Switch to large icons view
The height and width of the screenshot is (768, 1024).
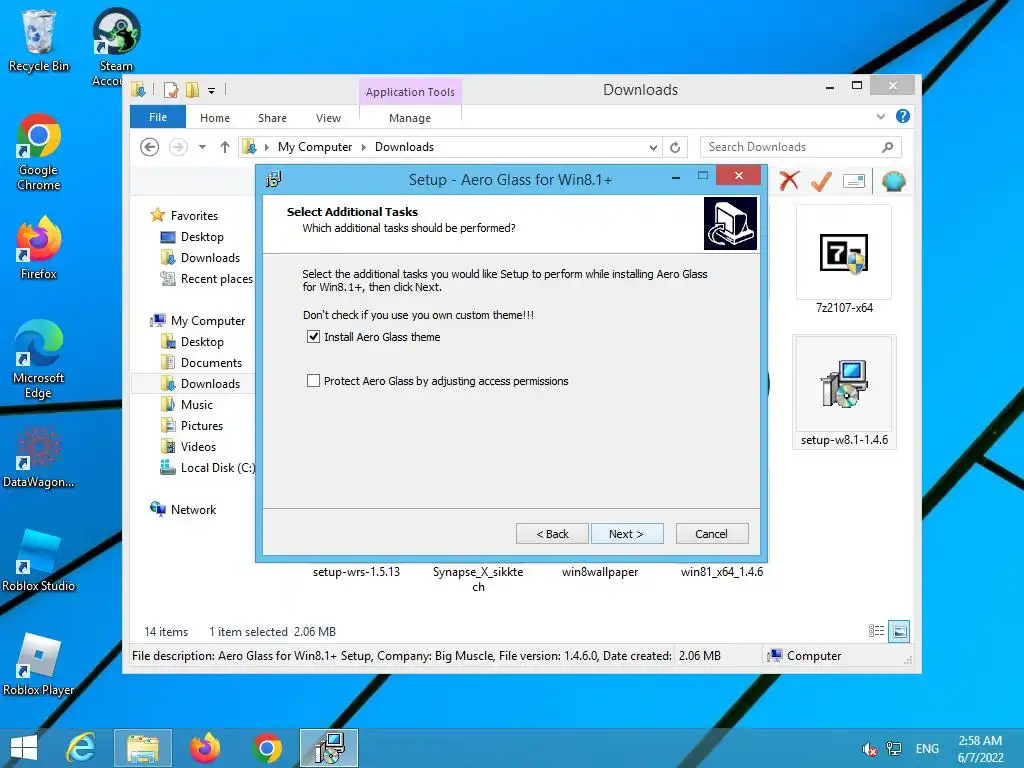click(899, 631)
